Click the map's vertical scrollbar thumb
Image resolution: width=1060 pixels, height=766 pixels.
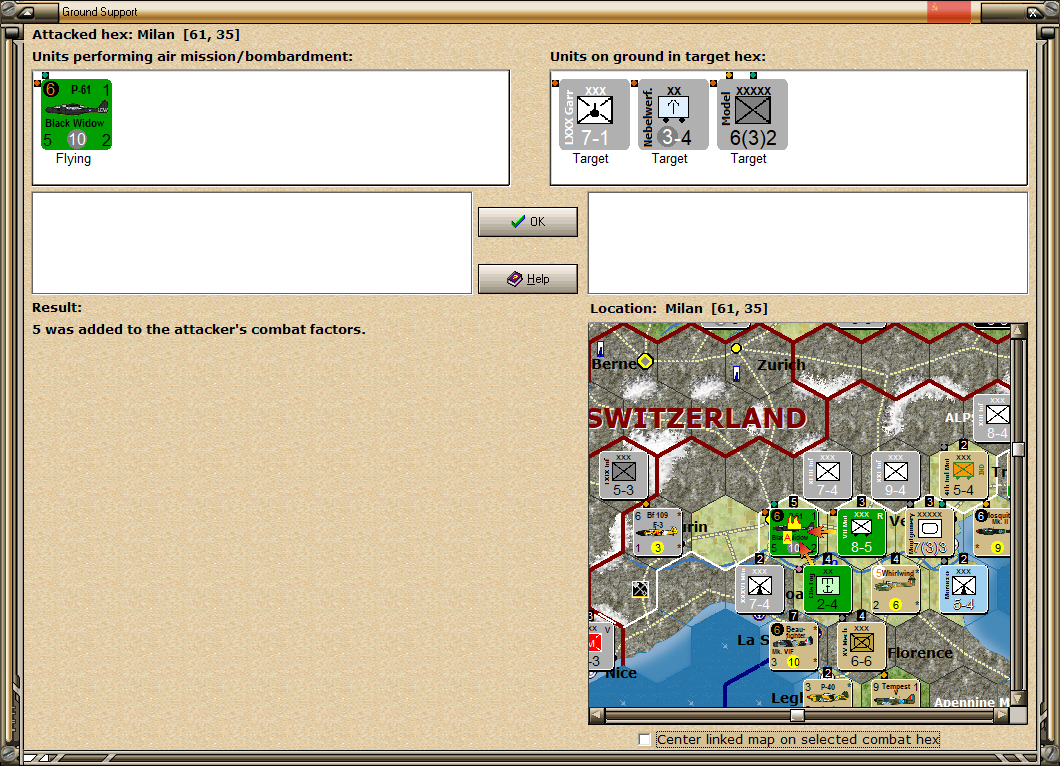pos(1018,450)
